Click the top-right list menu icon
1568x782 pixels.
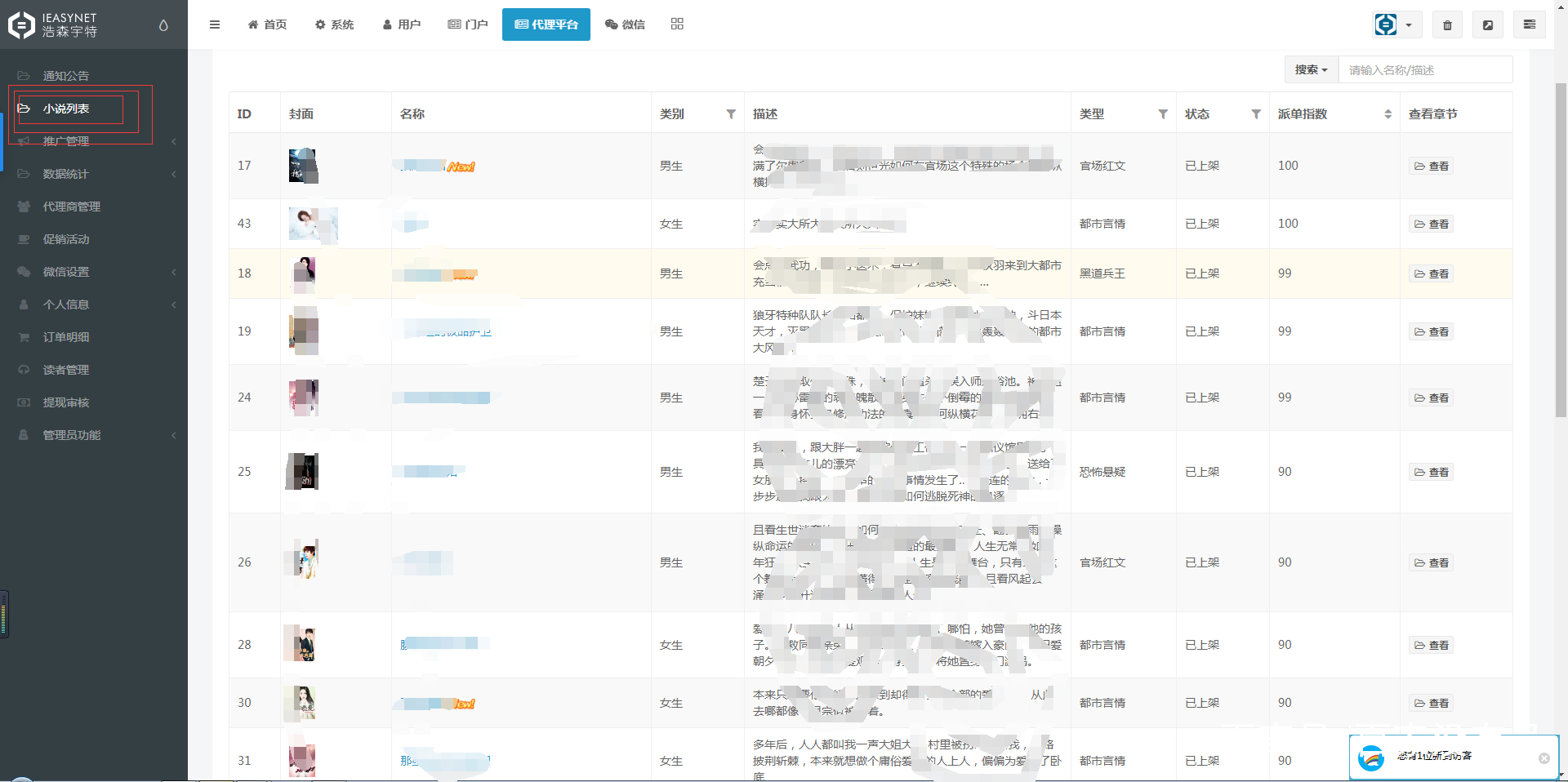pyautogui.click(x=1529, y=24)
